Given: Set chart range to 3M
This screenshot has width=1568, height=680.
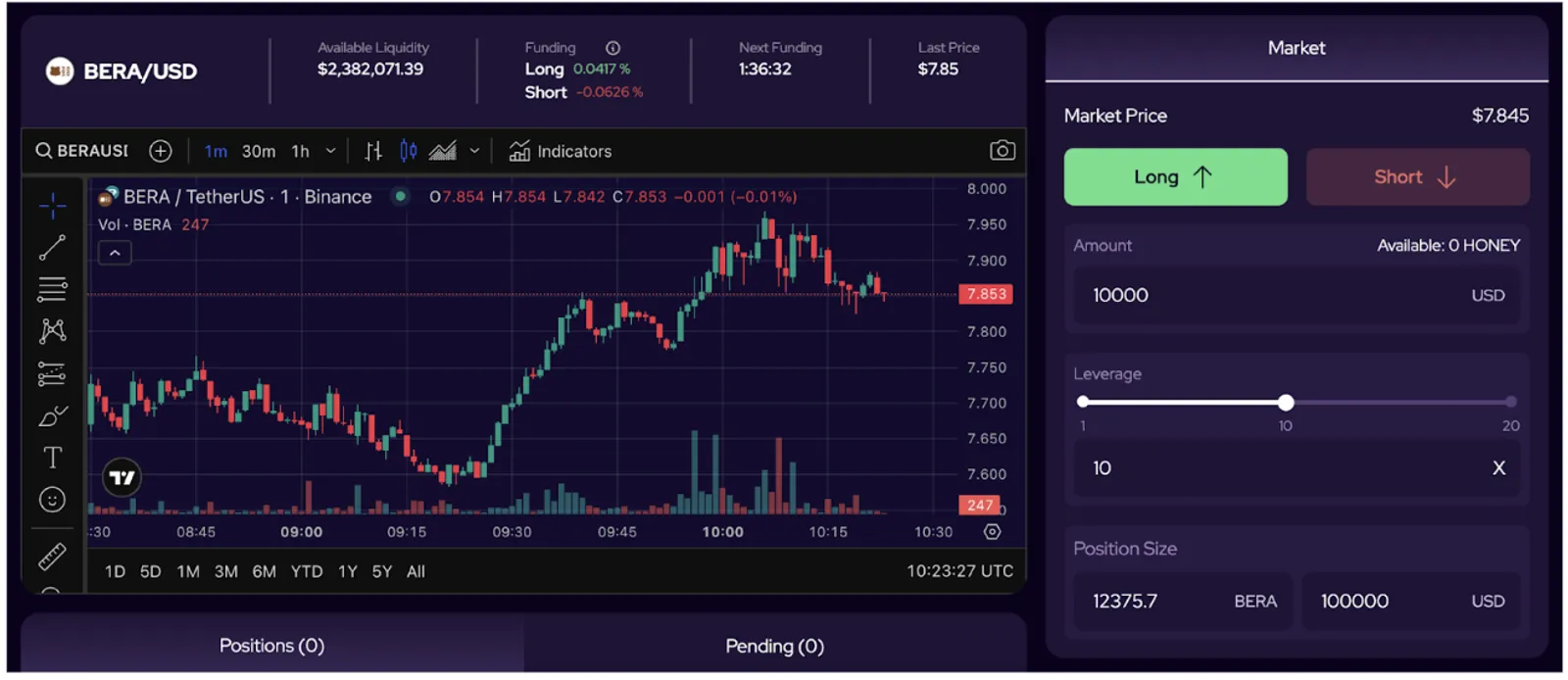Looking at the screenshot, I should point(226,571).
